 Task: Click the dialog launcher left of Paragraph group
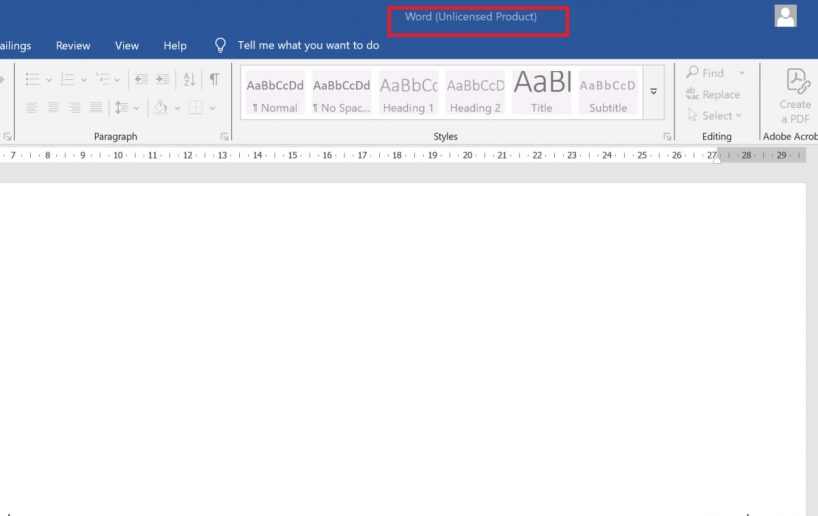(7, 137)
